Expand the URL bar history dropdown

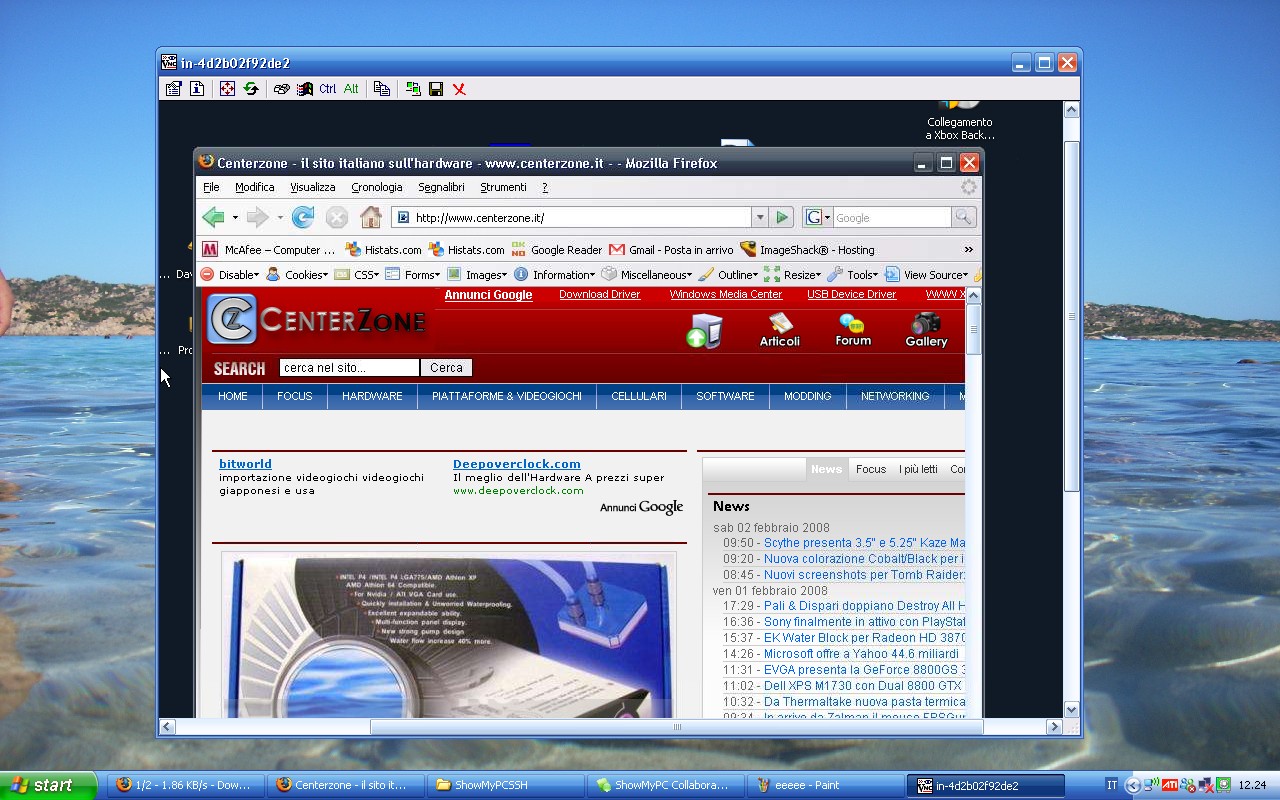click(x=760, y=217)
